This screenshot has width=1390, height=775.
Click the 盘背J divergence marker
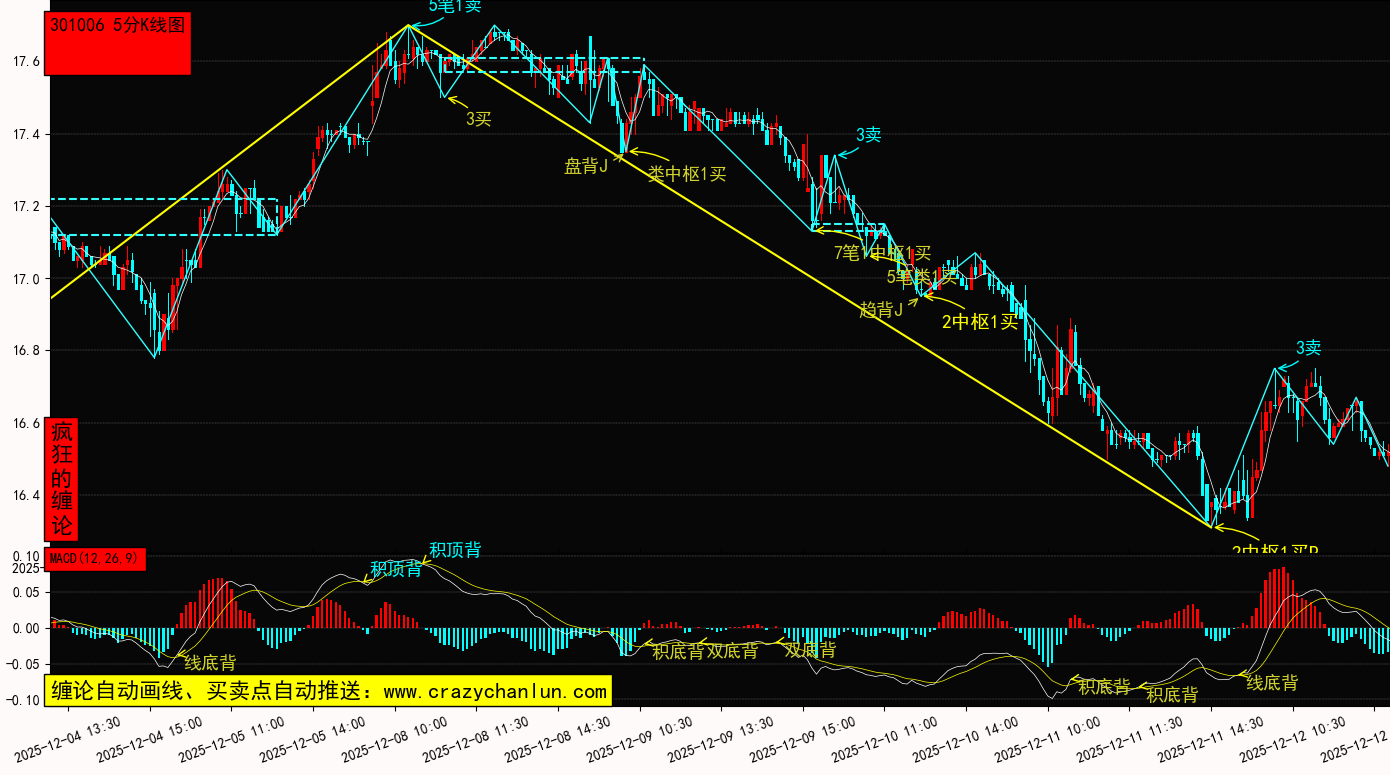[x=586, y=166]
